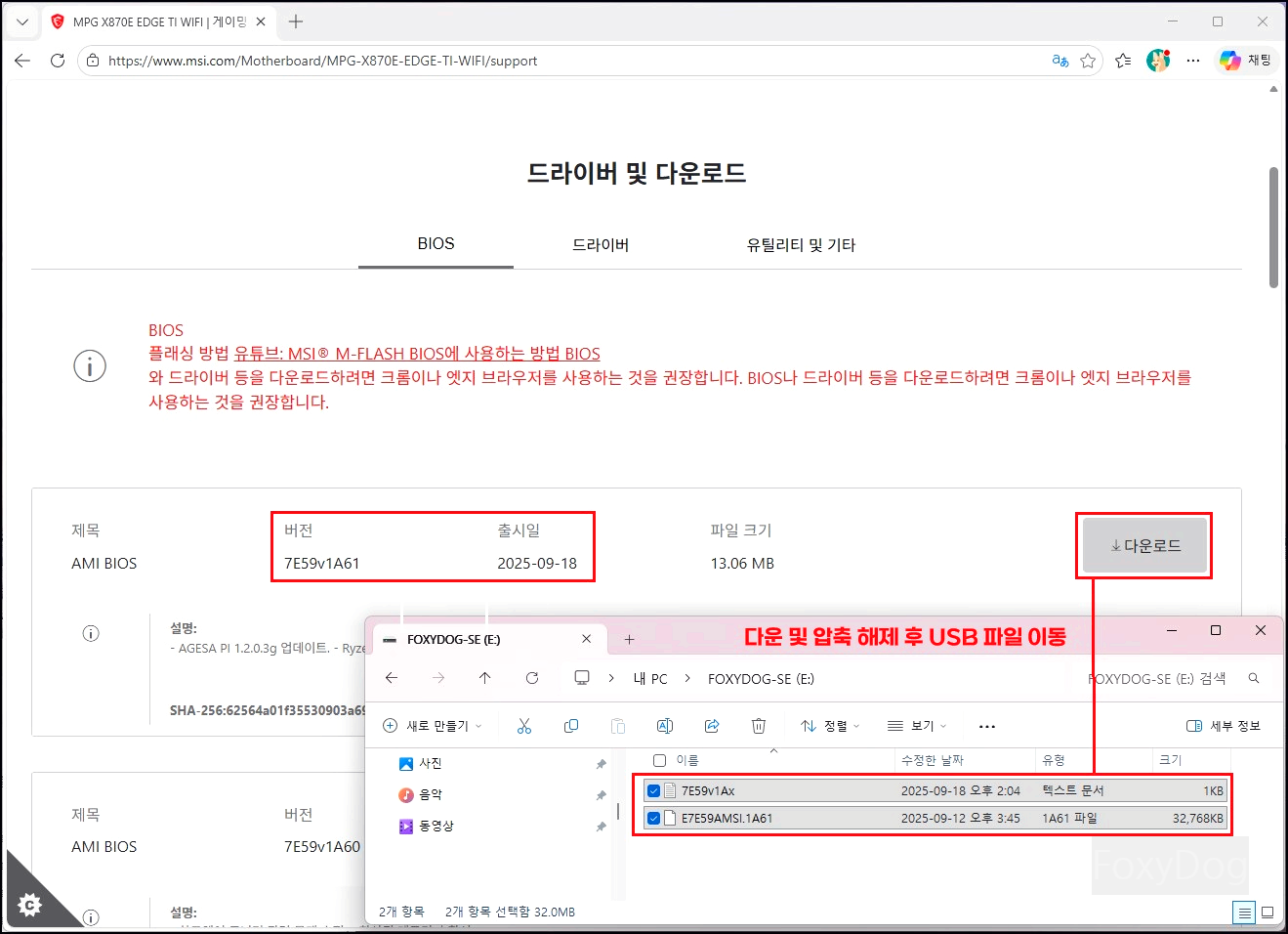The width and height of the screenshot is (1288, 934).
Task: Open 보기 view dropdown
Action: tap(917, 726)
